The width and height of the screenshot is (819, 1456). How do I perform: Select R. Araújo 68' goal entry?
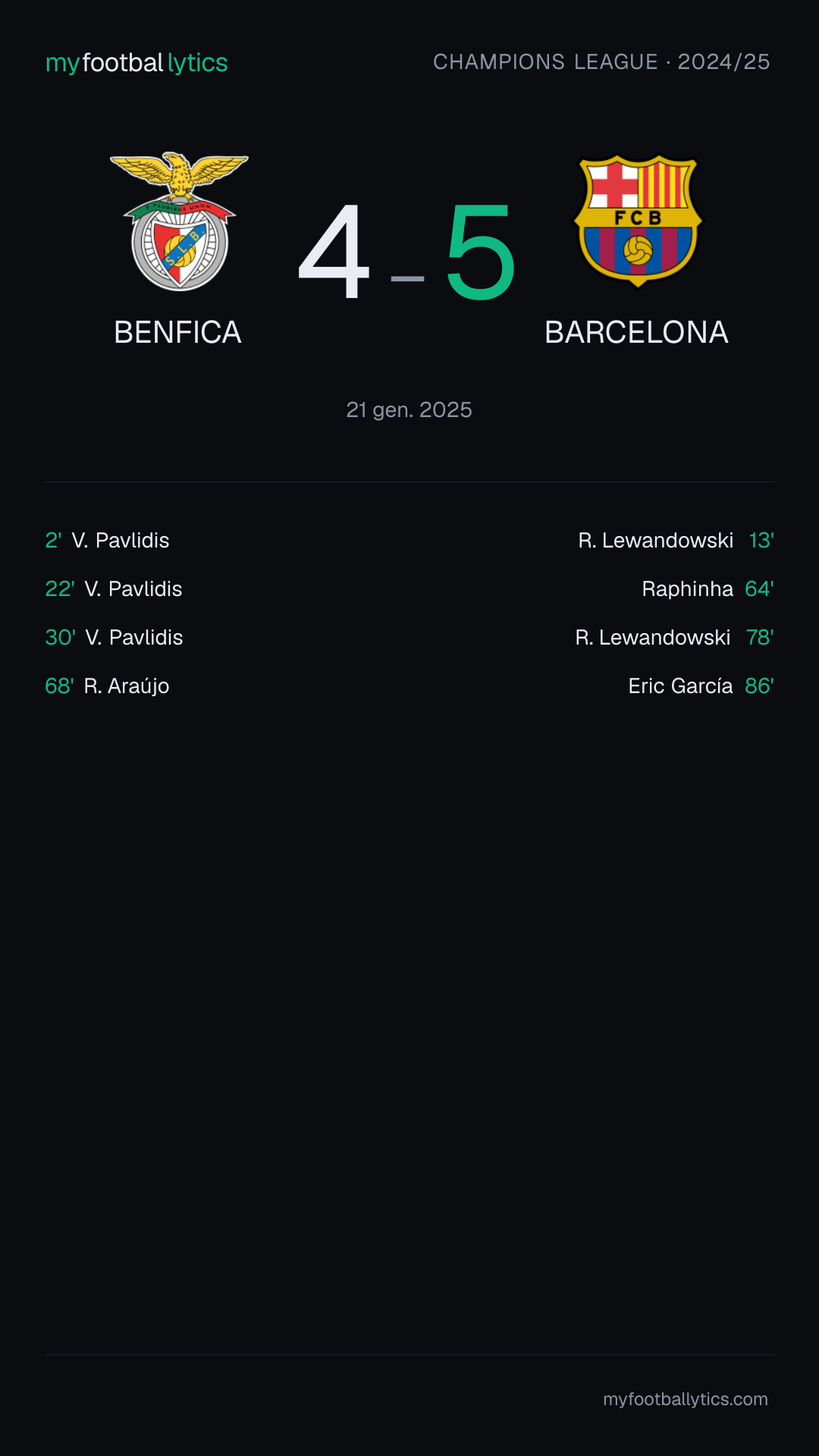(107, 686)
